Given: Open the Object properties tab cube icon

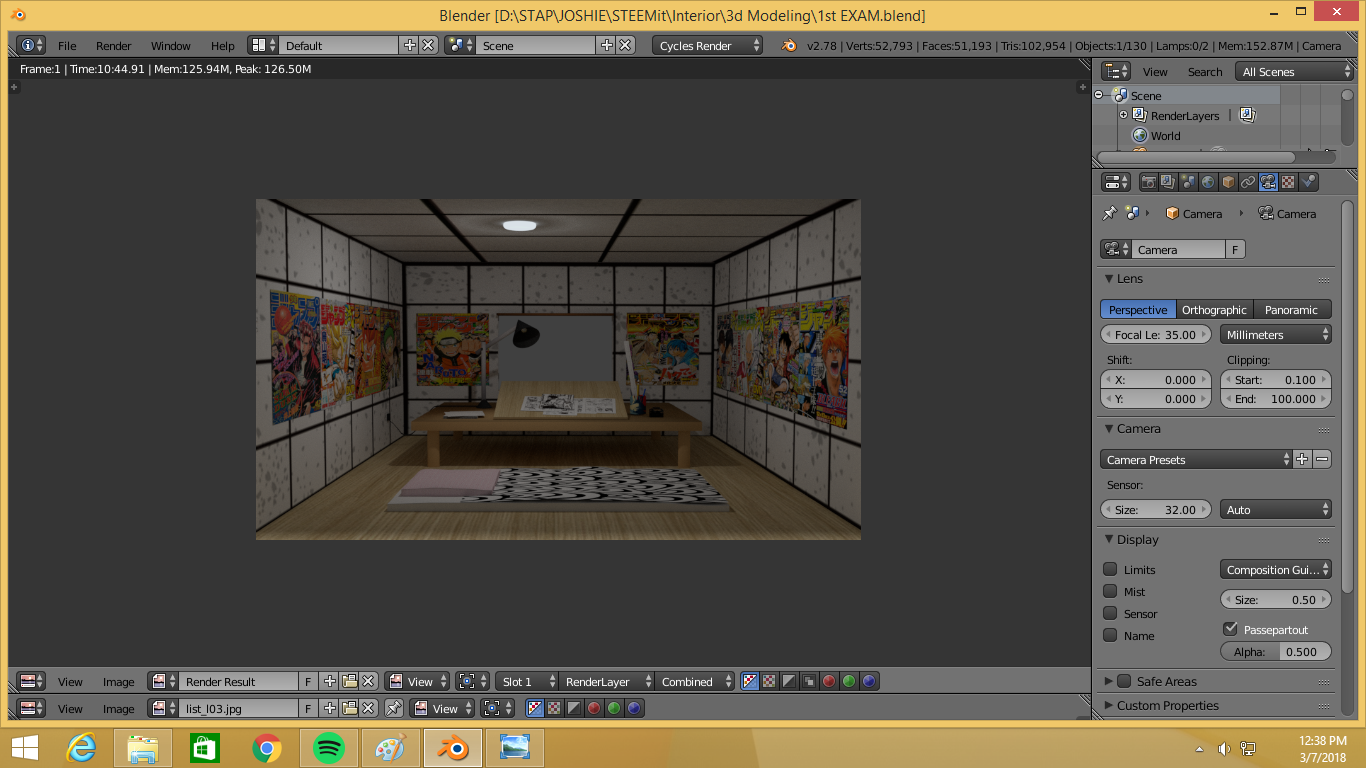Looking at the screenshot, I should [x=1228, y=182].
